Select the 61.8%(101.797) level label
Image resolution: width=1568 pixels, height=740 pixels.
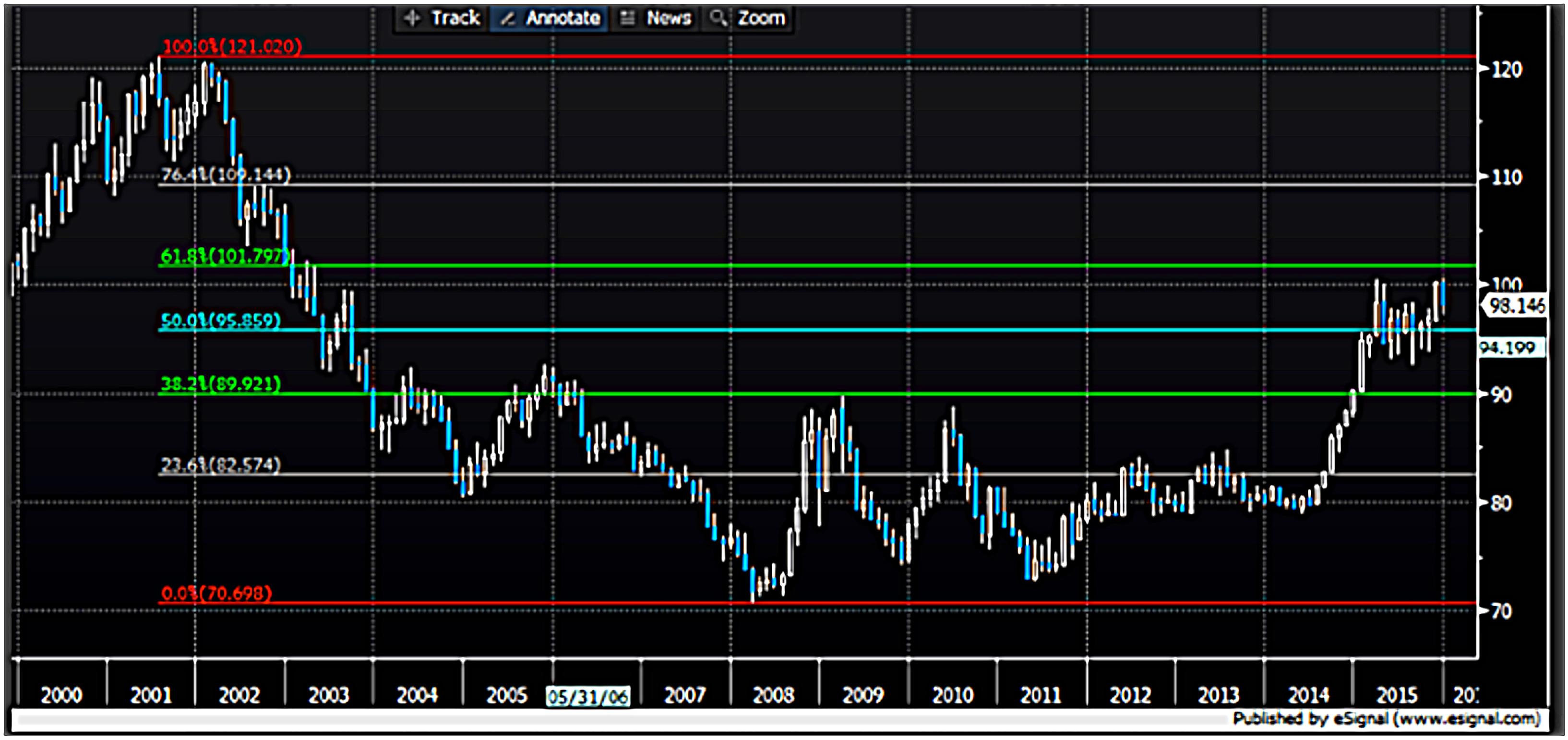[224, 256]
